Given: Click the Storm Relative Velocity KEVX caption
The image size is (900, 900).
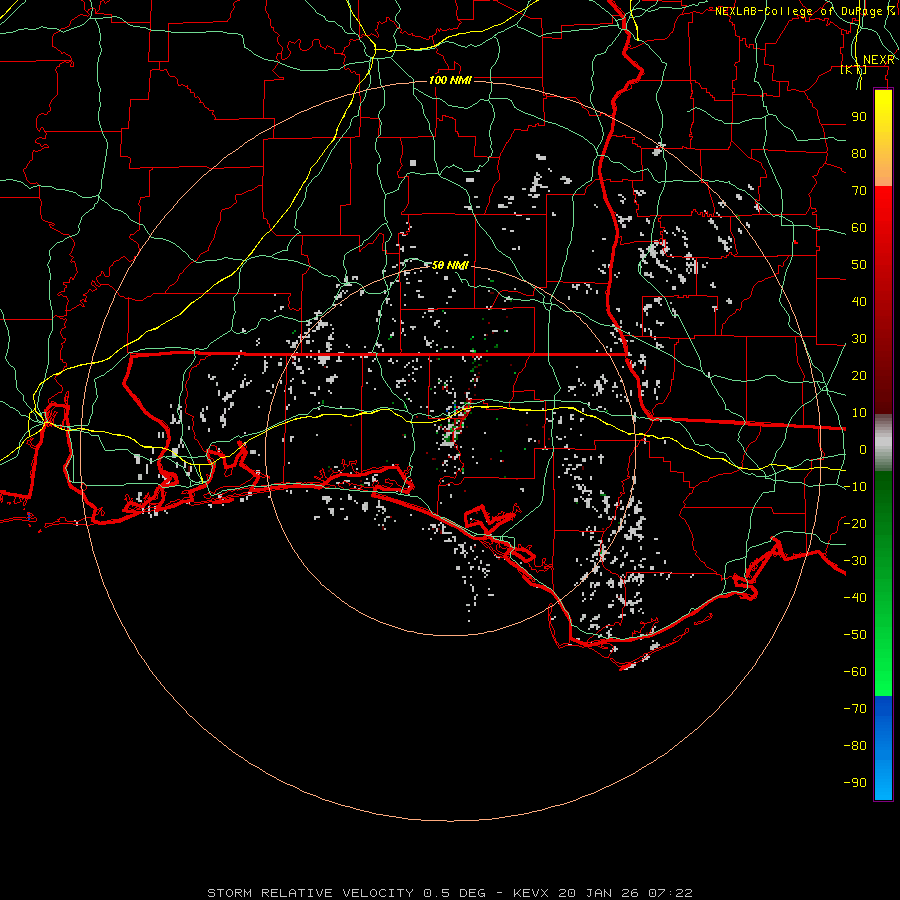Looking at the screenshot, I should click(x=450, y=893).
